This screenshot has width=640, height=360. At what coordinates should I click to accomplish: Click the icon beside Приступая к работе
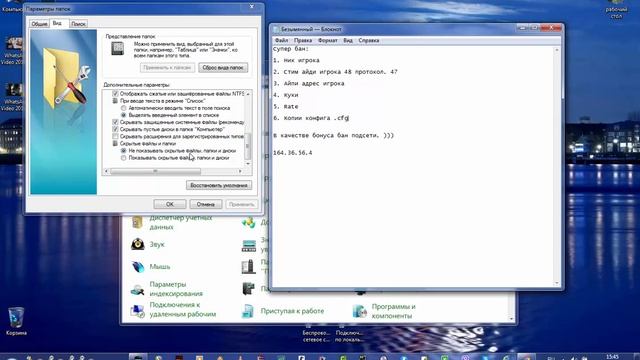[248, 311]
